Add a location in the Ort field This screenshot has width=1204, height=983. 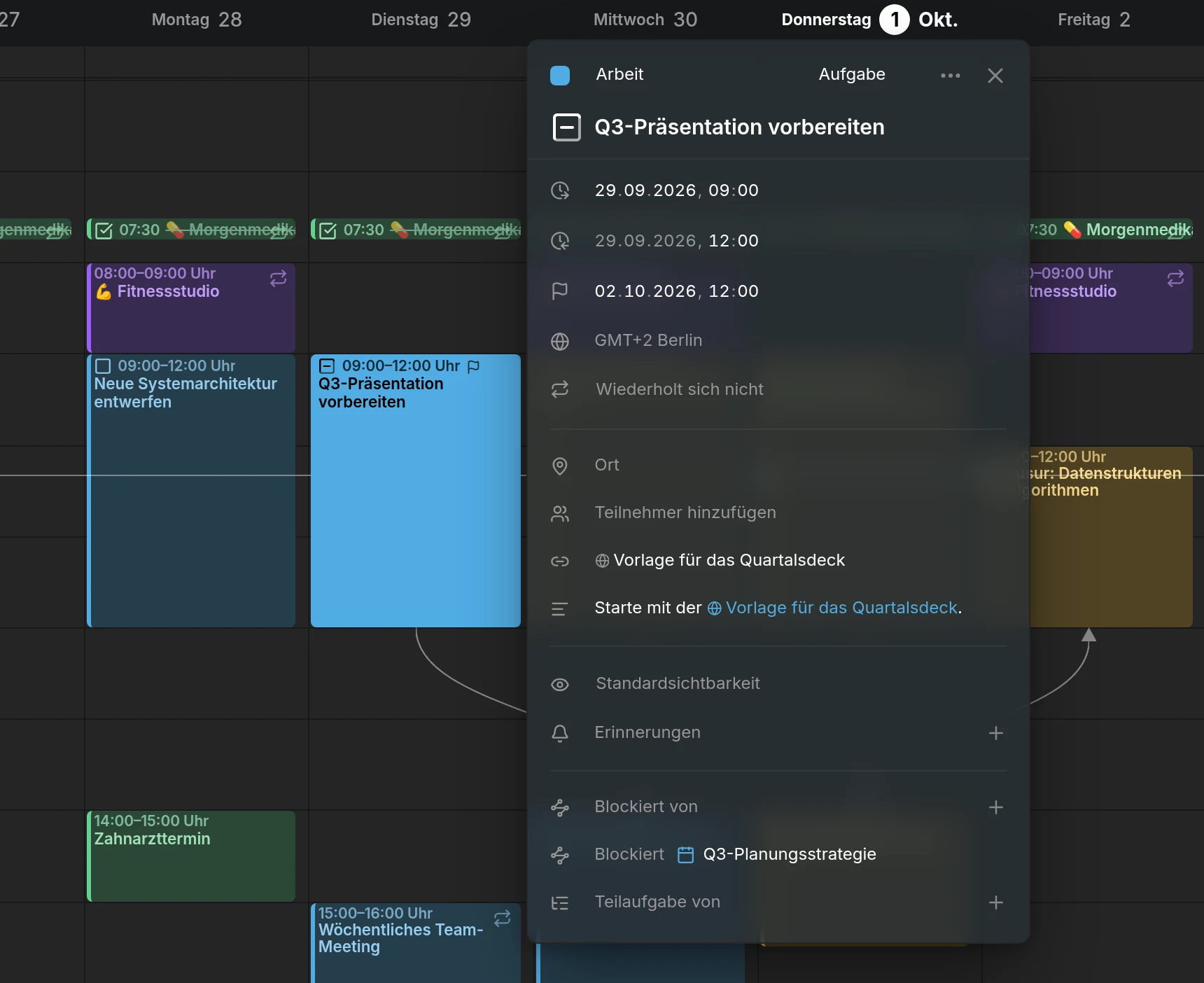607,465
